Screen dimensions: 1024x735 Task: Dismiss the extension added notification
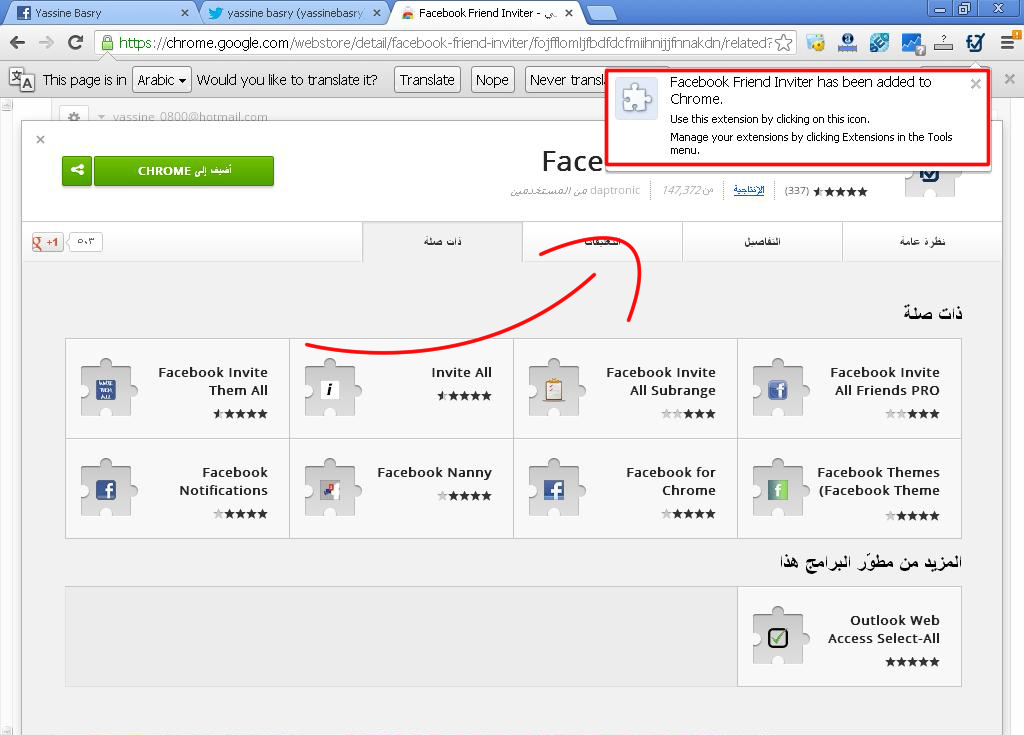[975, 84]
